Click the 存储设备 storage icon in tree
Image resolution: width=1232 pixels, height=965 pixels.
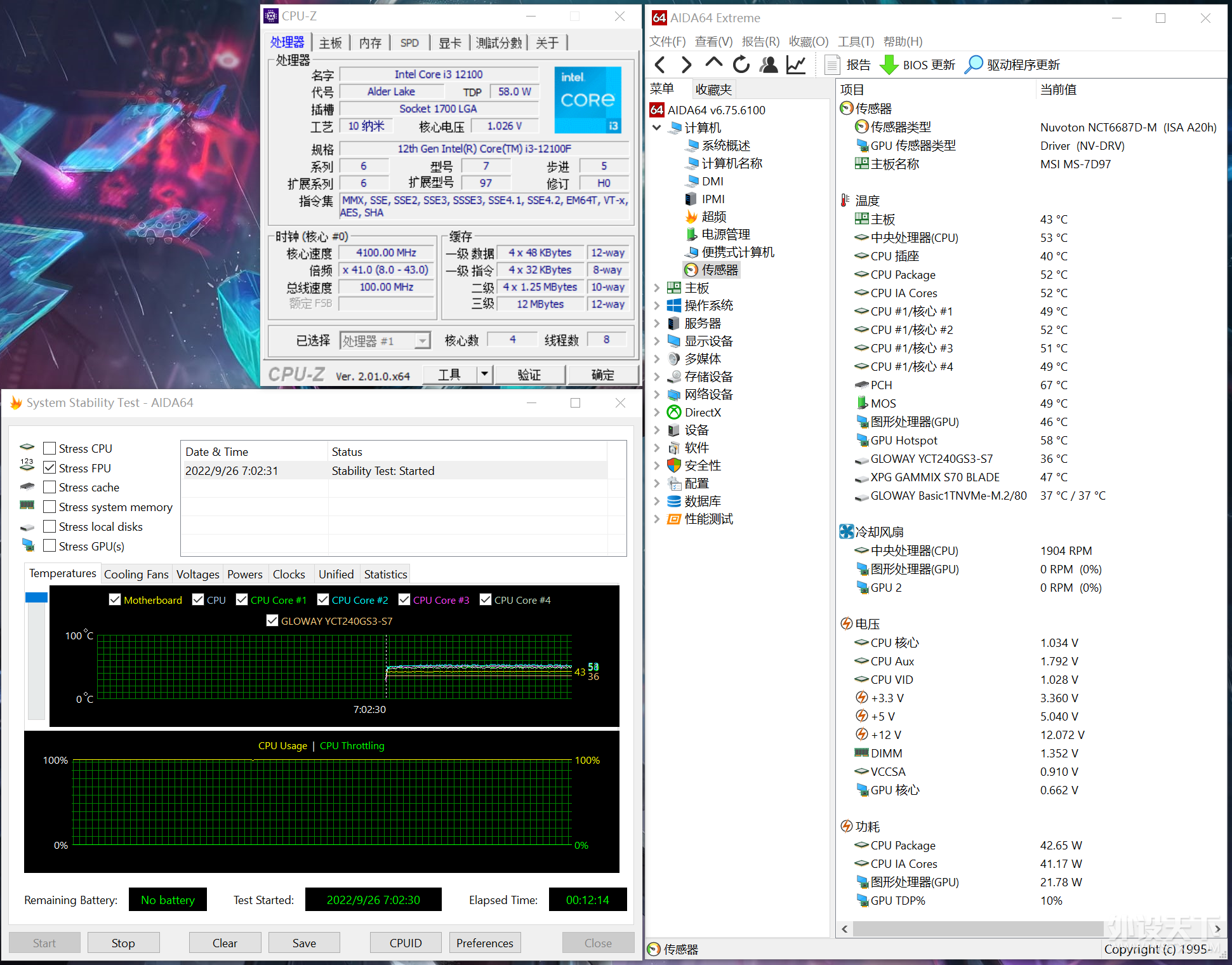pyautogui.click(x=674, y=376)
